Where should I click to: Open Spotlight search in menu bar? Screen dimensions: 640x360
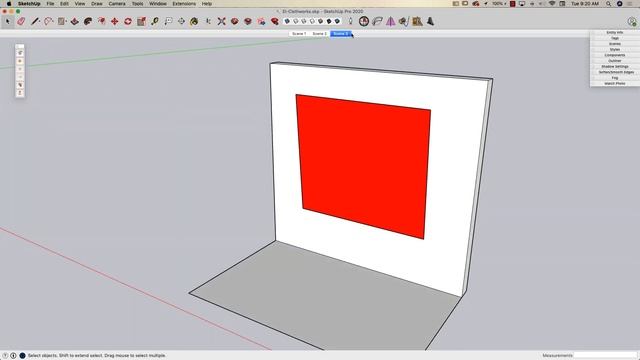(608, 4)
